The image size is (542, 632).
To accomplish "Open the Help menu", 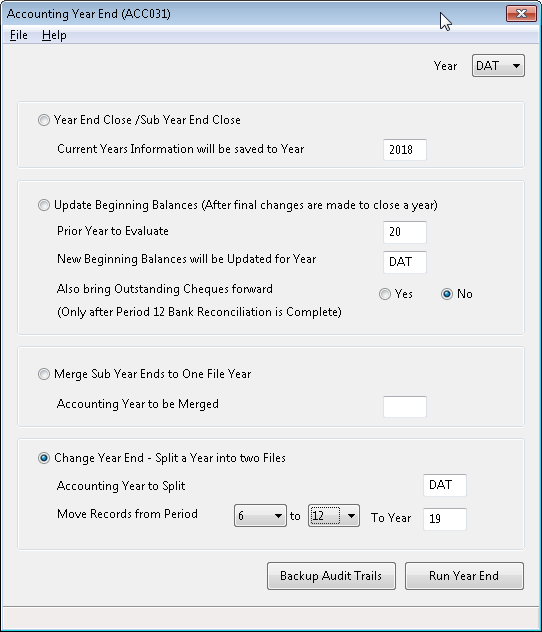I will [x=54, y=35].
